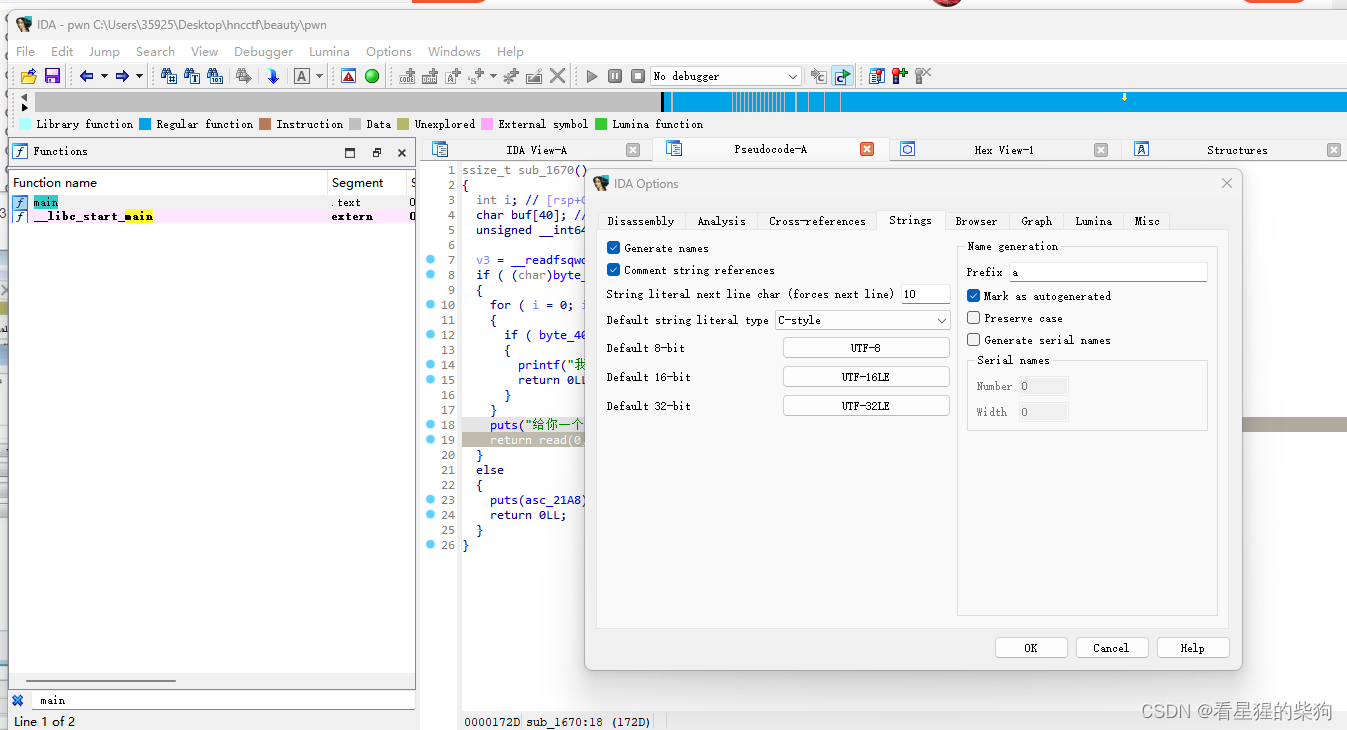Close the IDA View-A tab

click(633, 150)
